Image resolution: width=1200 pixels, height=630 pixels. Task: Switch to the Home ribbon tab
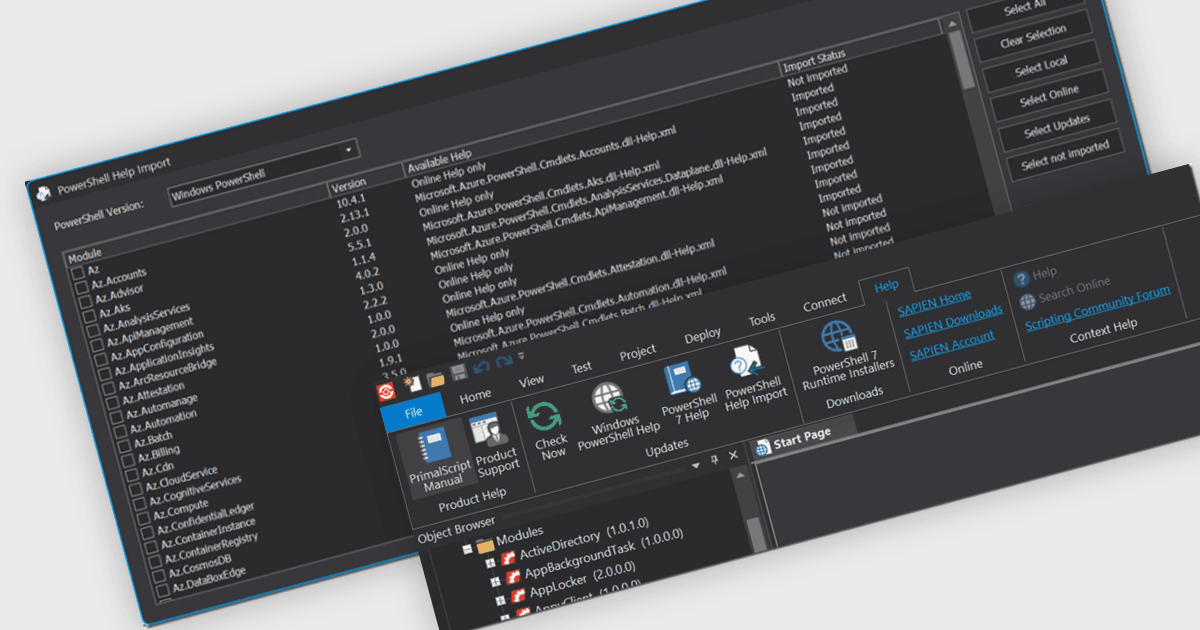[x=476, y=396]
